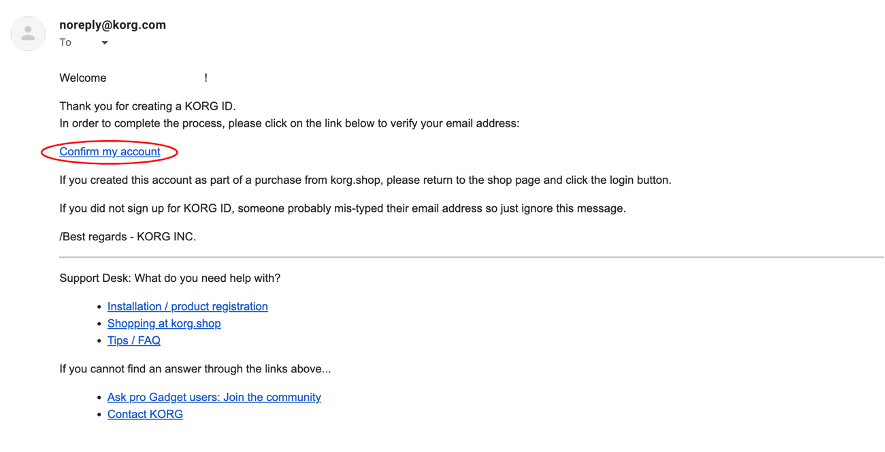The width and height of the screenshot is (885, 452).
Task: Click the Best regards KORG INC. signature
Action: click(128, 237)
